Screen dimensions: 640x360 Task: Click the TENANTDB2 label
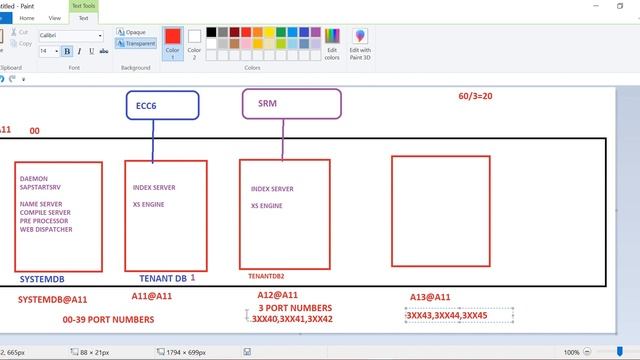[x=266, y=276]
